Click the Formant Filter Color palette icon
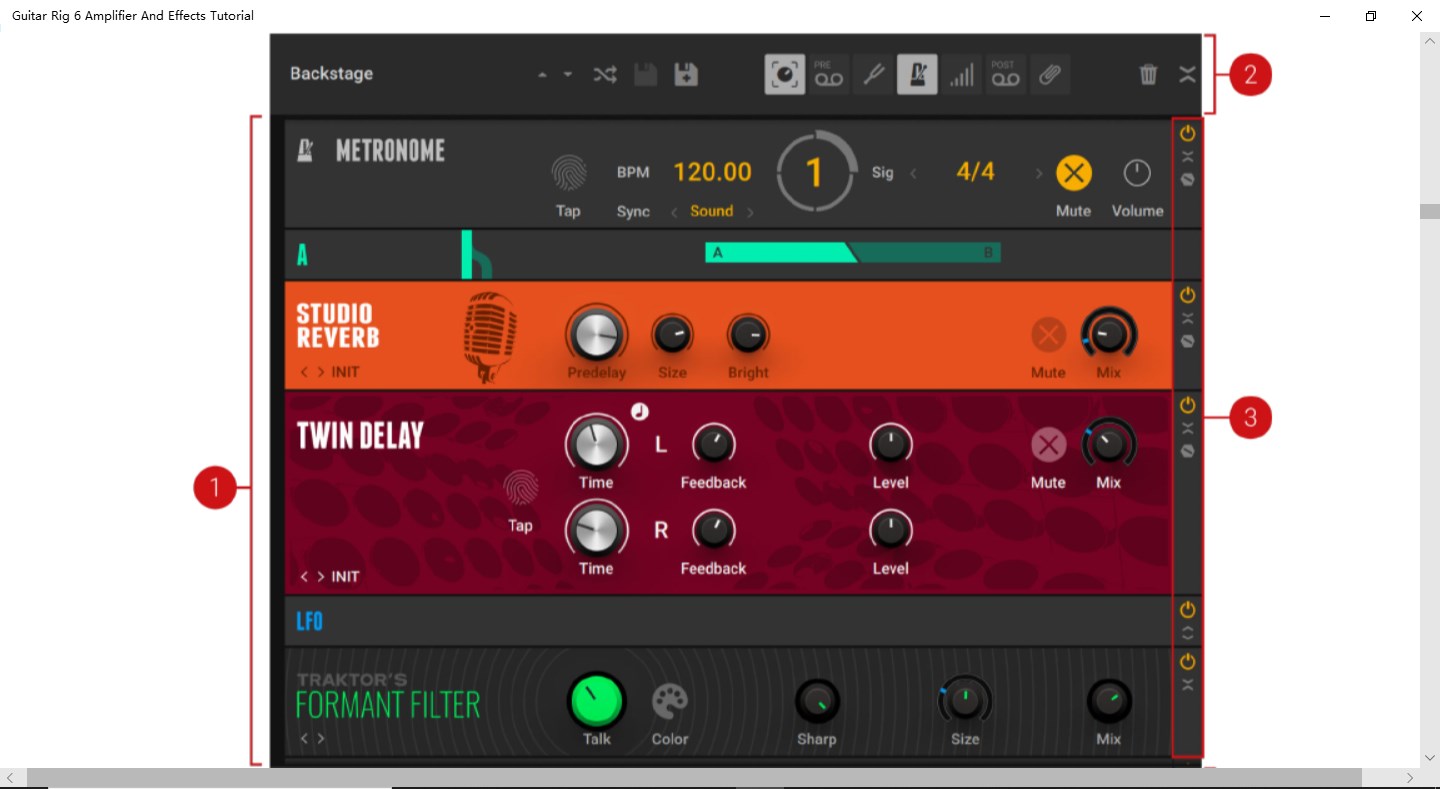The height and width of the screenshot is (789, 1440). coord(670,702)
